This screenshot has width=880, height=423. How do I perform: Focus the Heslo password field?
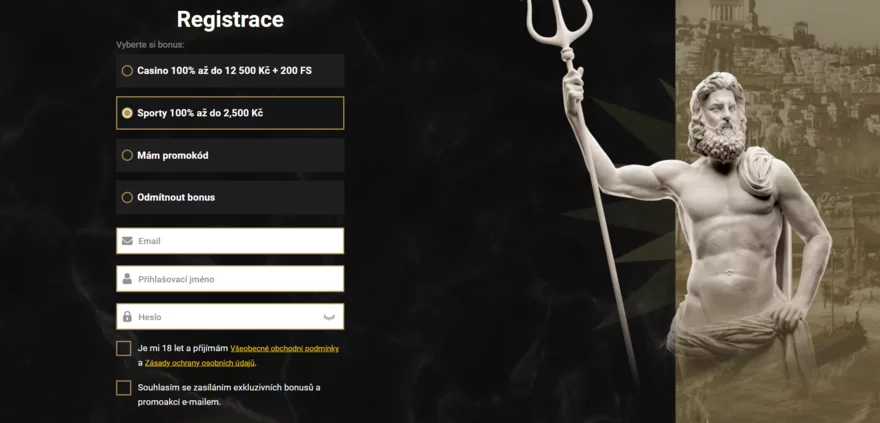pos(230,316)
